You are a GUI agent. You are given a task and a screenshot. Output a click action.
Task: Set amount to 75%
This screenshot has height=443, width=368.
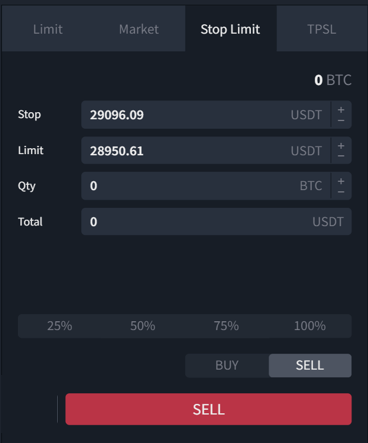pyautogui.click(x=226, y=326)
